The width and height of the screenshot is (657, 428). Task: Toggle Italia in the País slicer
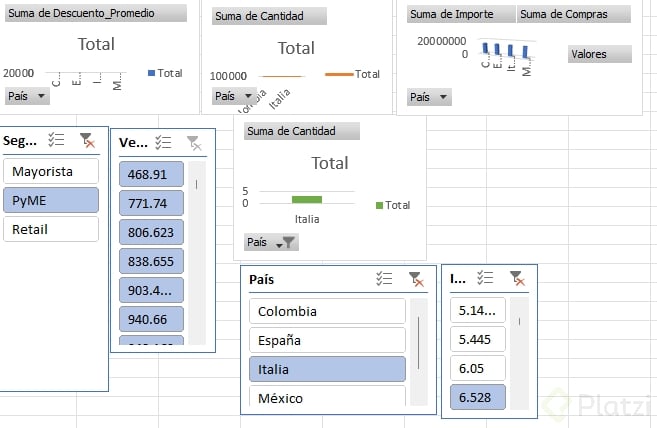327,369
